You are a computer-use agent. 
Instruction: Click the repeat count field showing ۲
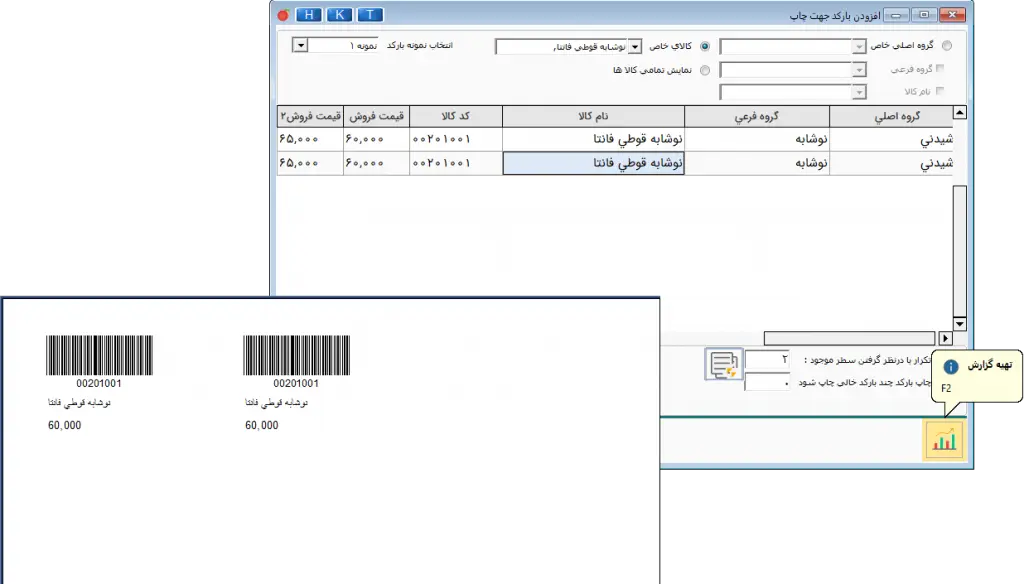[x=768, y=356]
